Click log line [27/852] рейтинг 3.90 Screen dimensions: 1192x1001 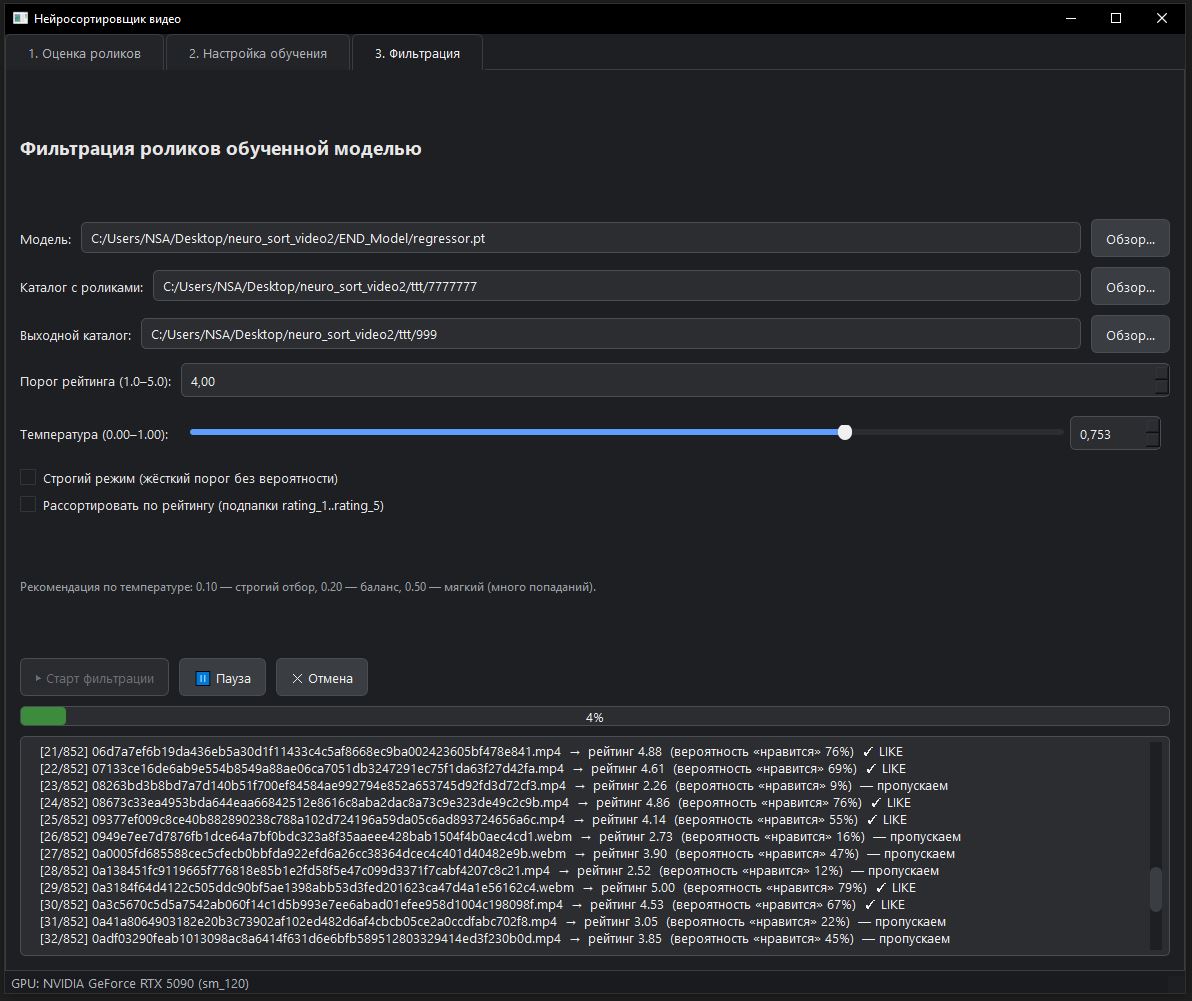pos(497,854)
